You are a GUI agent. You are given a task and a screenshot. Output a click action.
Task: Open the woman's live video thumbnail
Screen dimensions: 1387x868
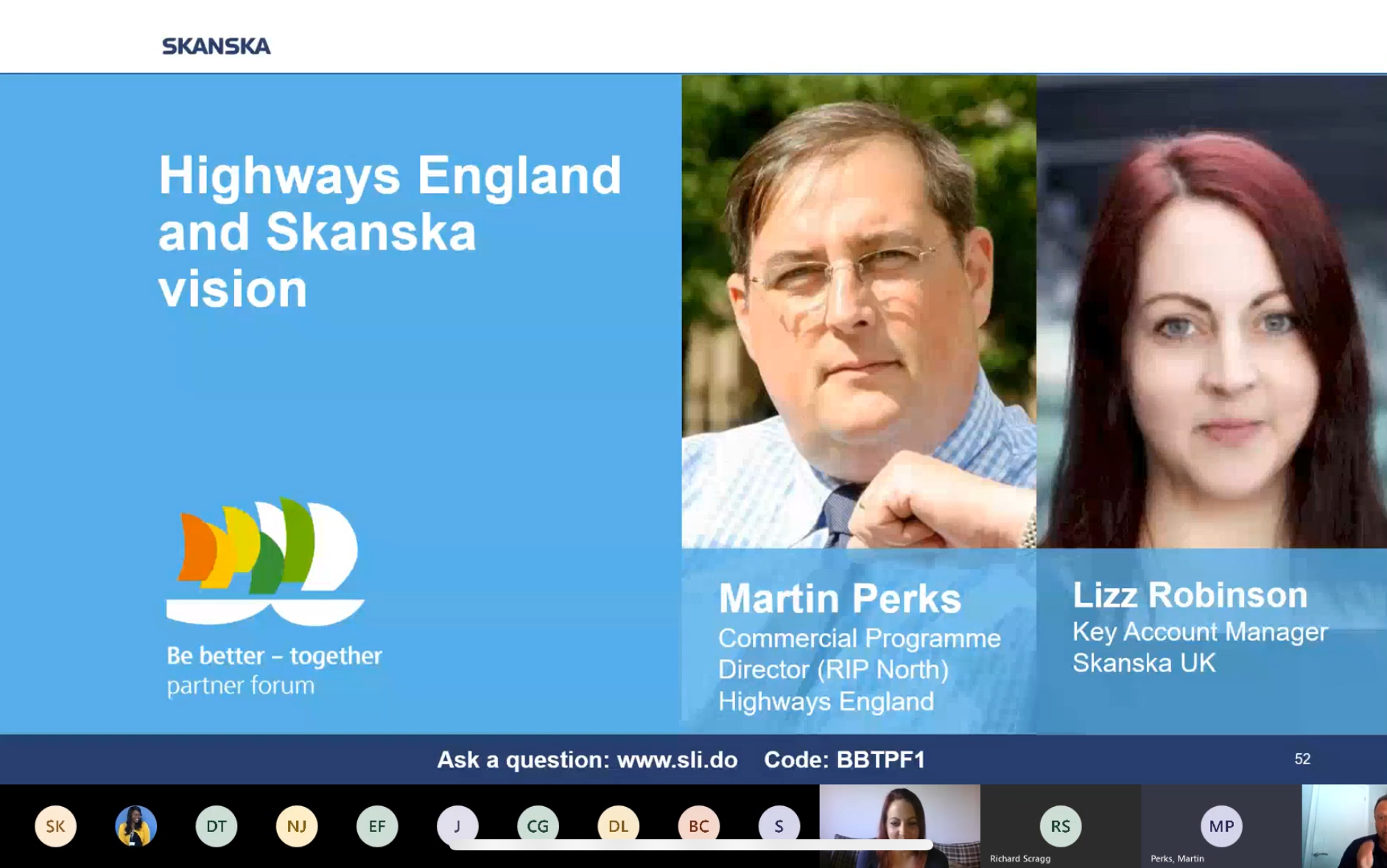[899, 825]
